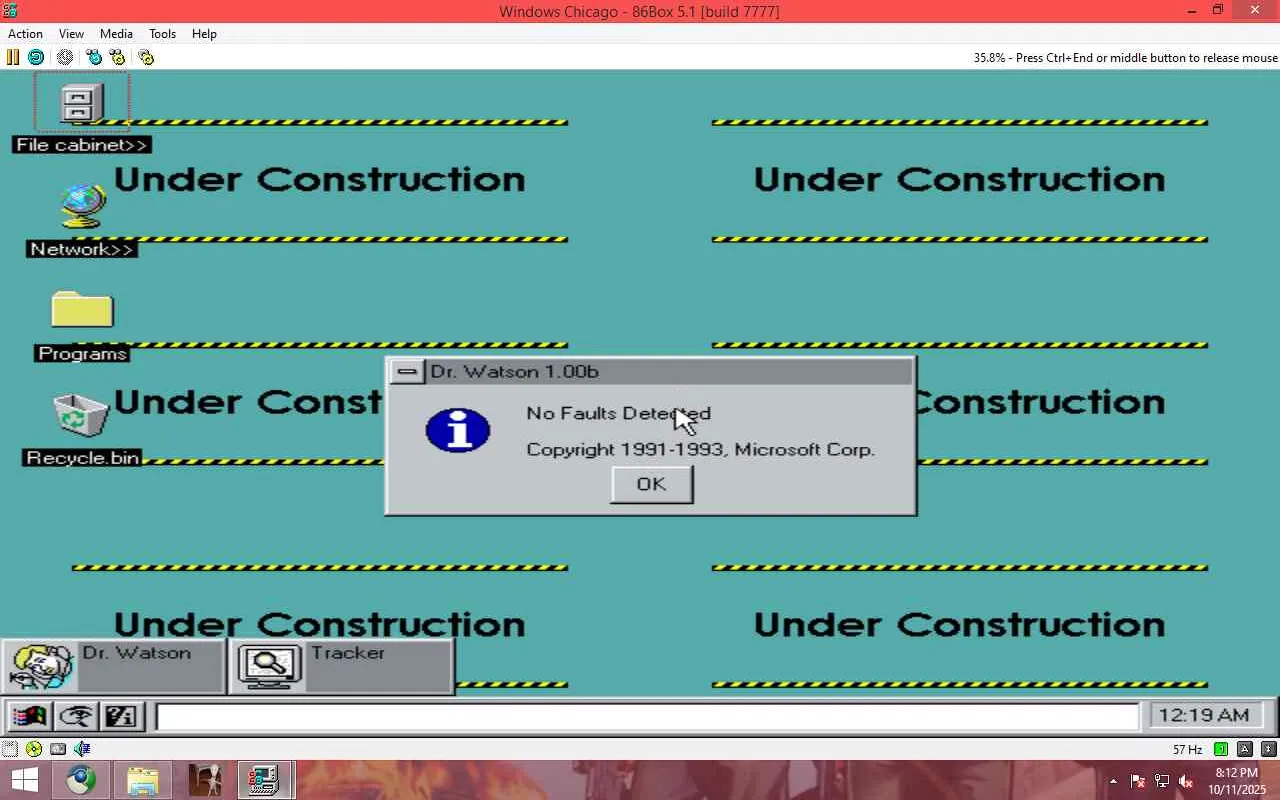
Task: Click the help info button in Chicago tray
Action: point(122,716)
